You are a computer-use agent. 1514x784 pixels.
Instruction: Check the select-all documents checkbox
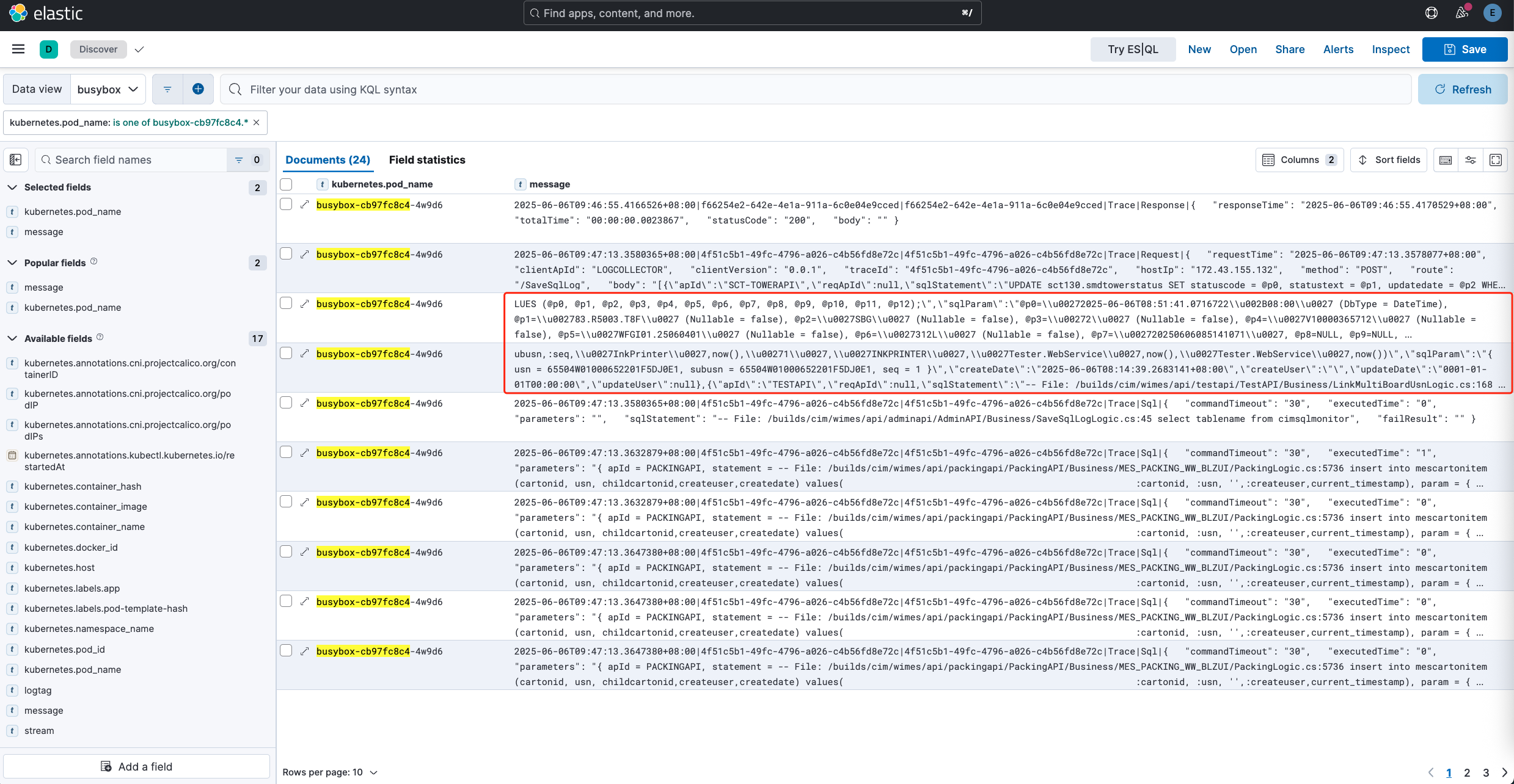click(x=286, y=184)
